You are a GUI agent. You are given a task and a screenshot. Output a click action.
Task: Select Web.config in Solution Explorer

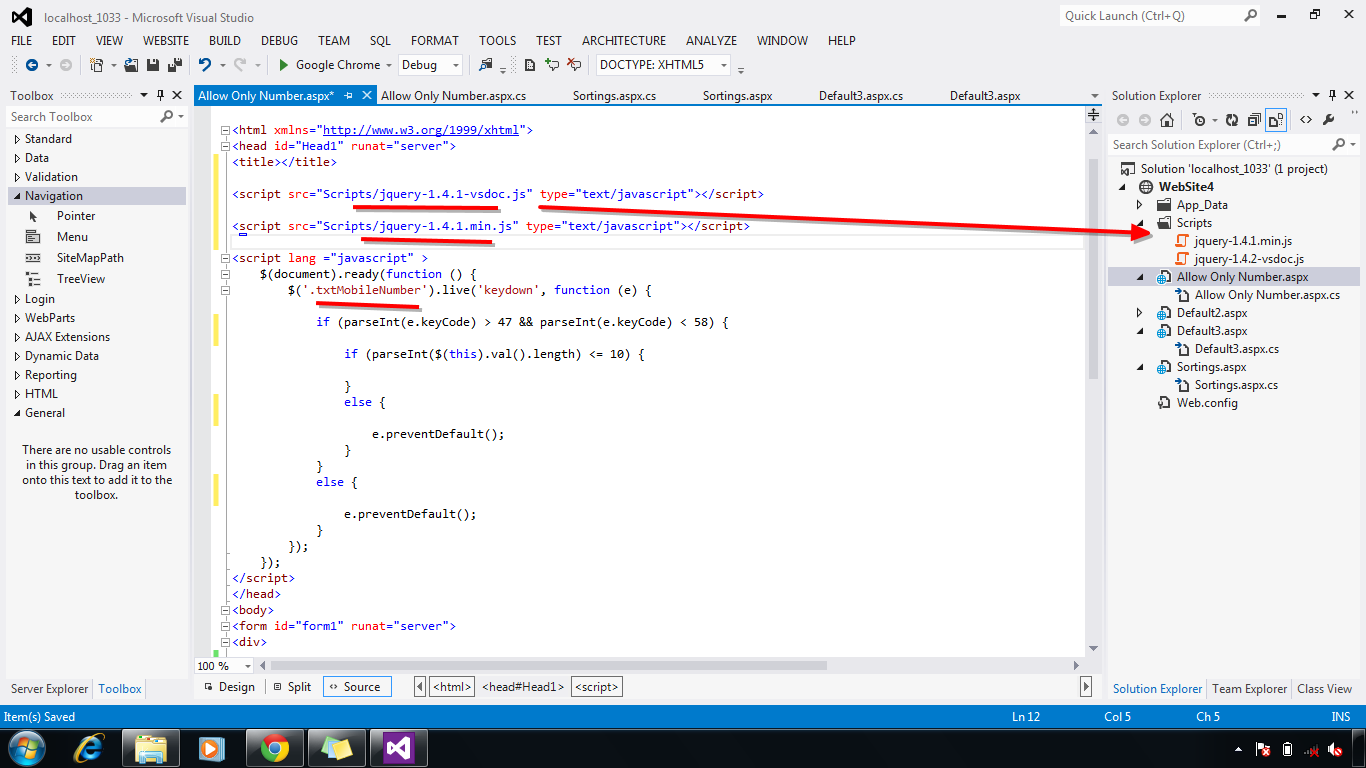pyautogui.click(x=1207, y=403)
